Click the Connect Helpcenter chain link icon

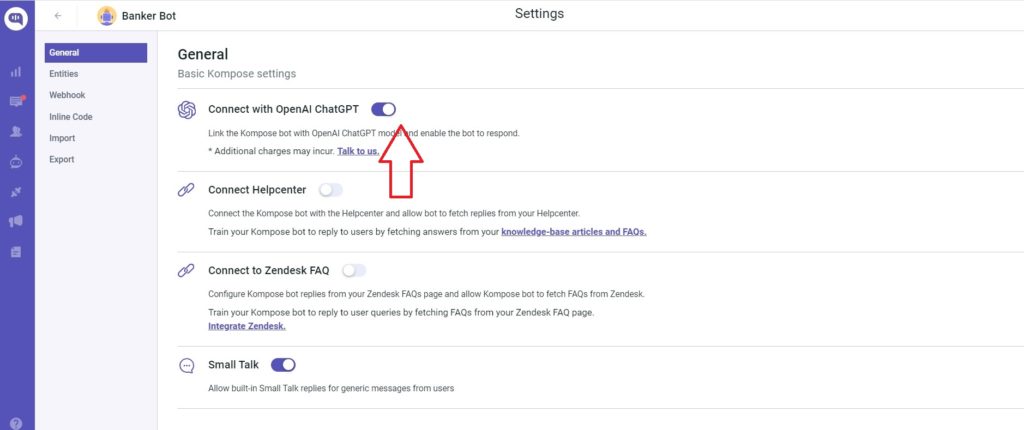[x=186, y=190]
